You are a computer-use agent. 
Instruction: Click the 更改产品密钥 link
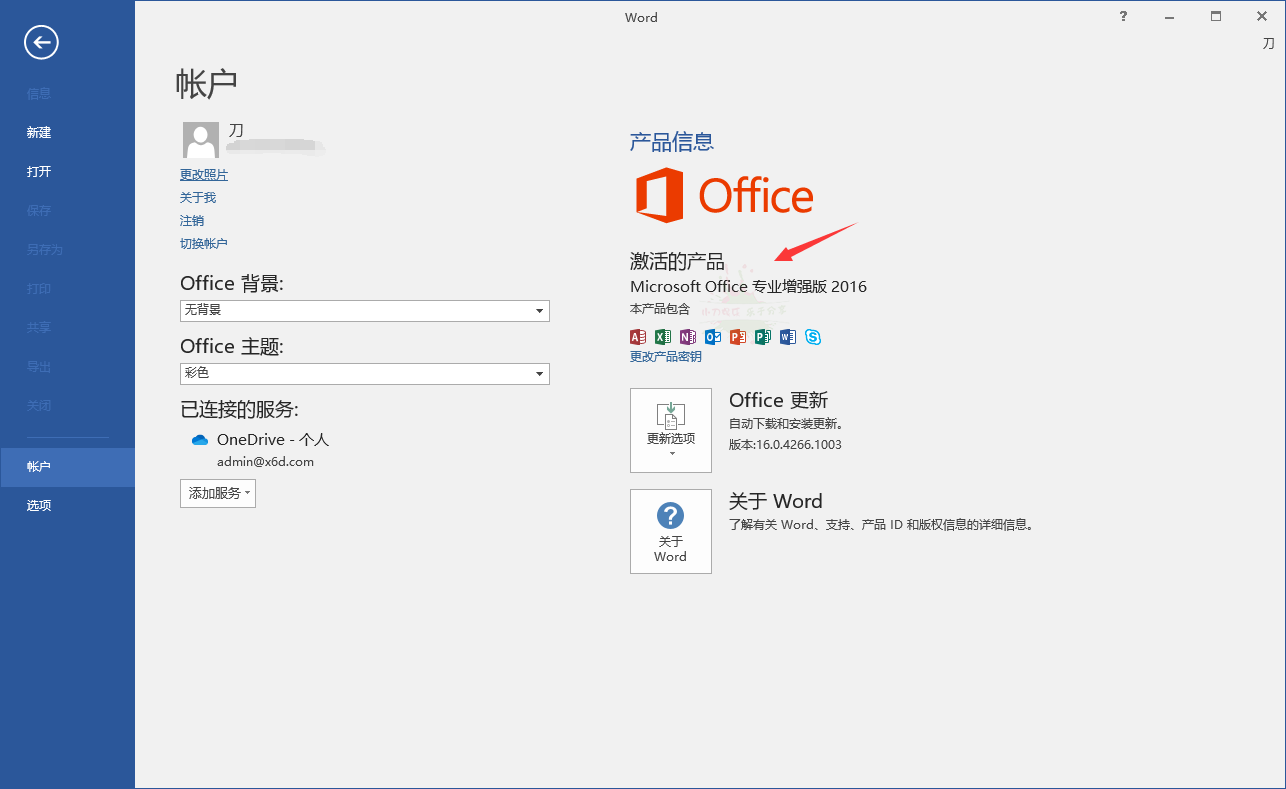click(x=666, y=357)
